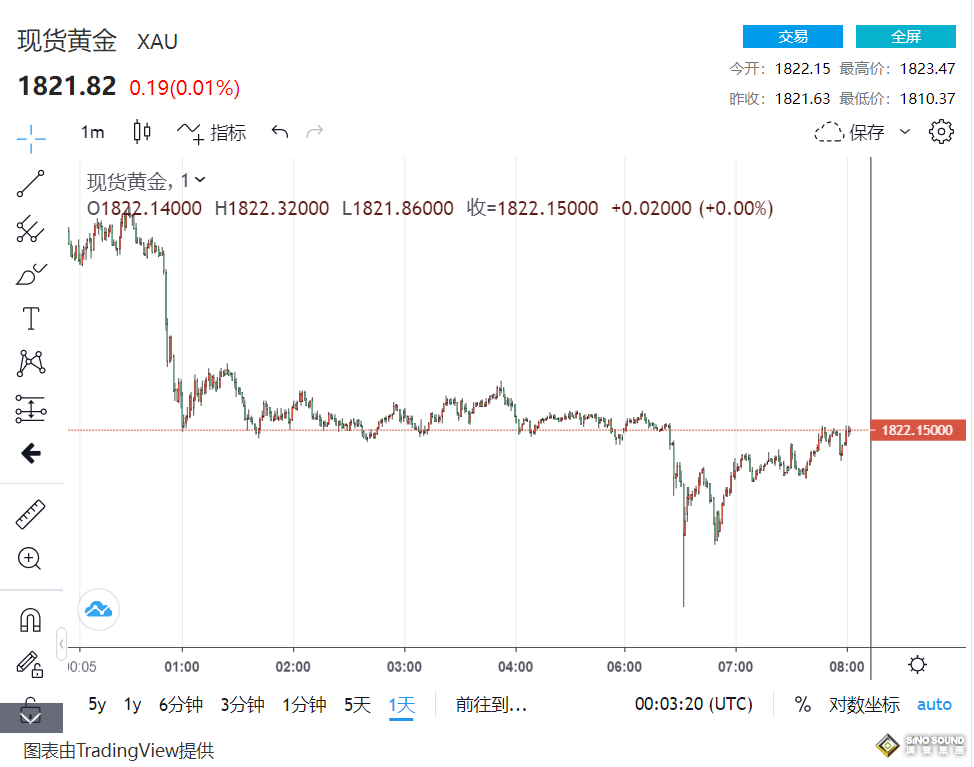Select the brush drawing tool
This screenshot has width=974, height=767.
click(31, 274)
